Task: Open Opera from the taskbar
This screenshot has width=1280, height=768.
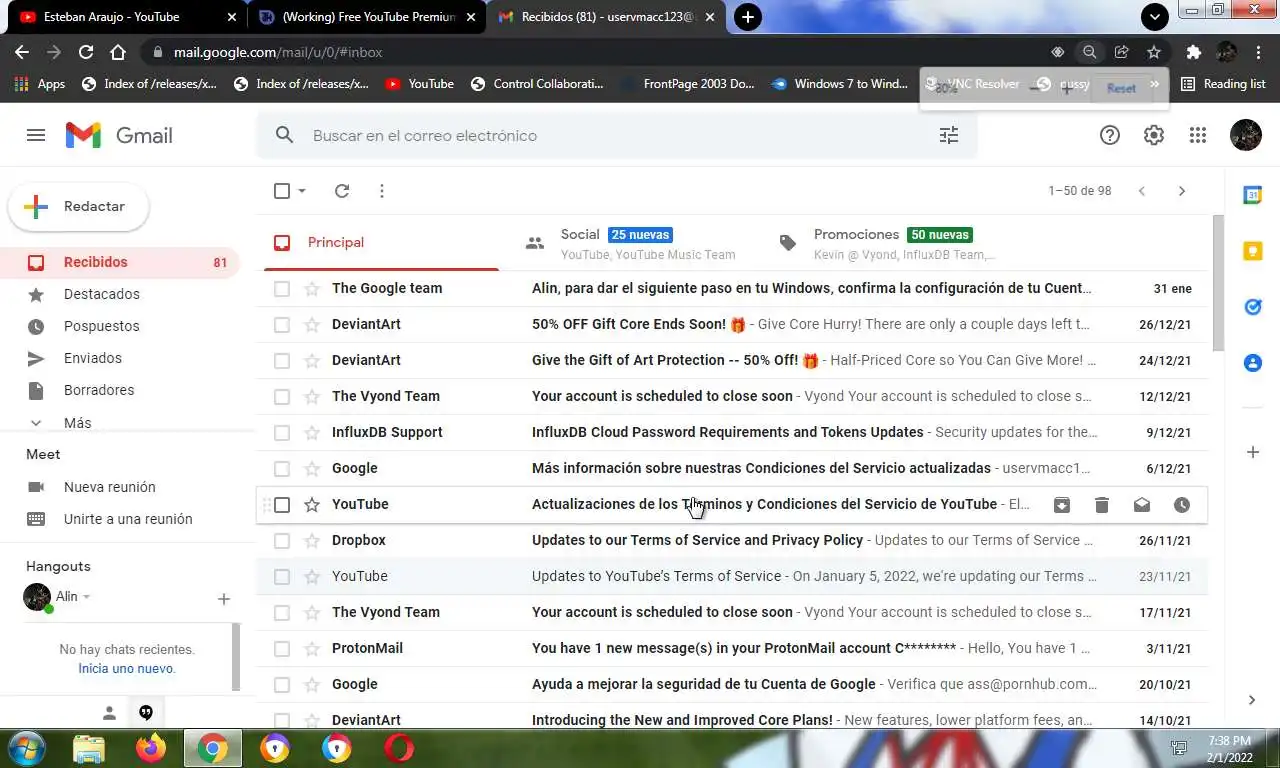Action: (x=399, y=748)
